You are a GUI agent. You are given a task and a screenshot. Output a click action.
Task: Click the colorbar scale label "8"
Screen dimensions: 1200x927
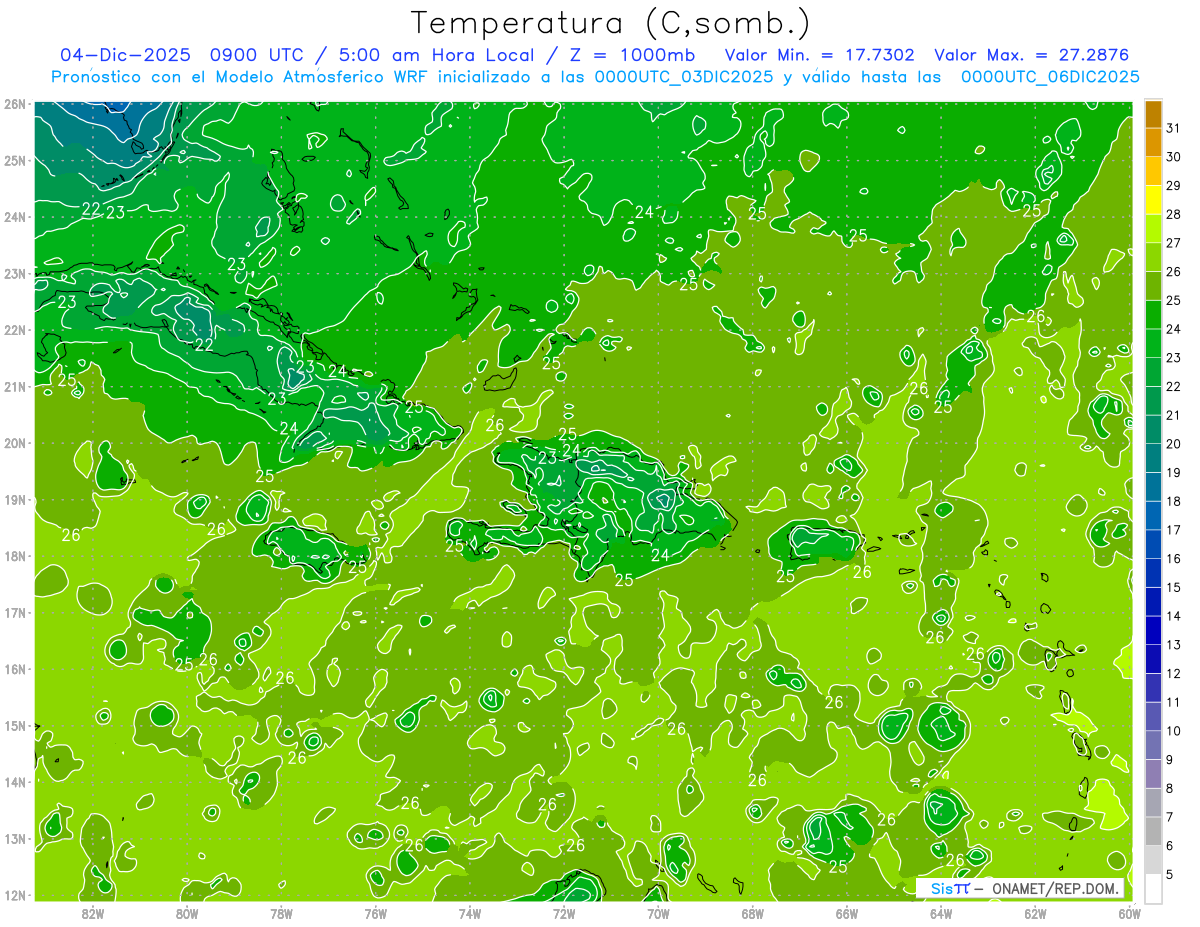(x=1171, y=788)
